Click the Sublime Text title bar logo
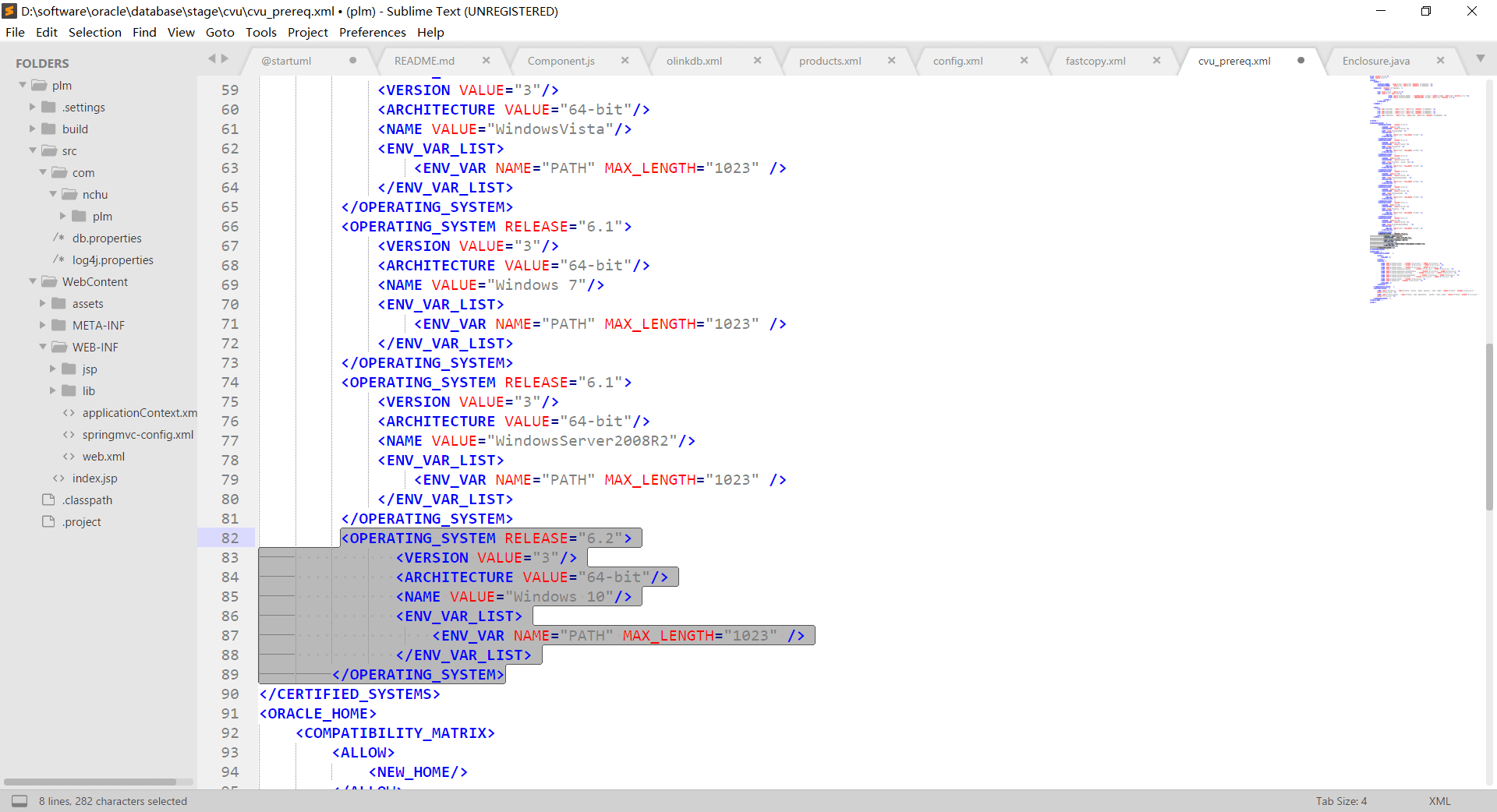This screenshot has width=1497, height=812. (x=9, y=11)
